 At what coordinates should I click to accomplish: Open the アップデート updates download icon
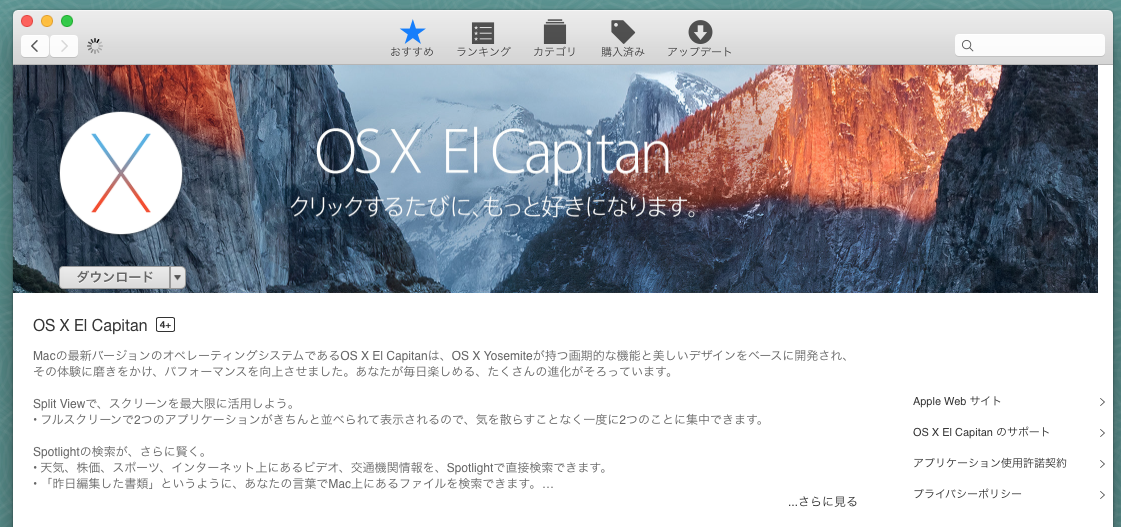(x=699, y=39)
